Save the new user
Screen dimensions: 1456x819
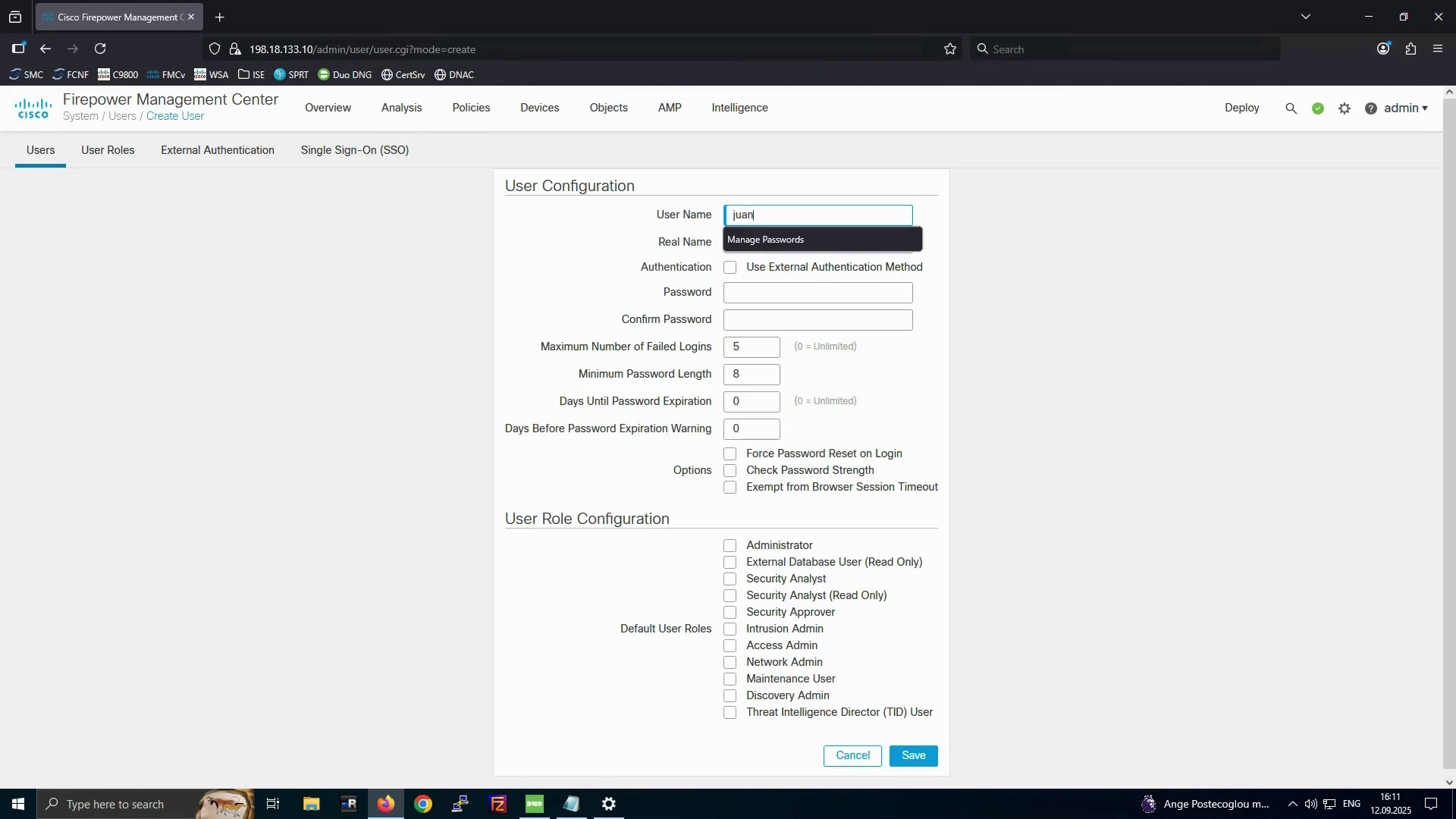pos(914,756)
